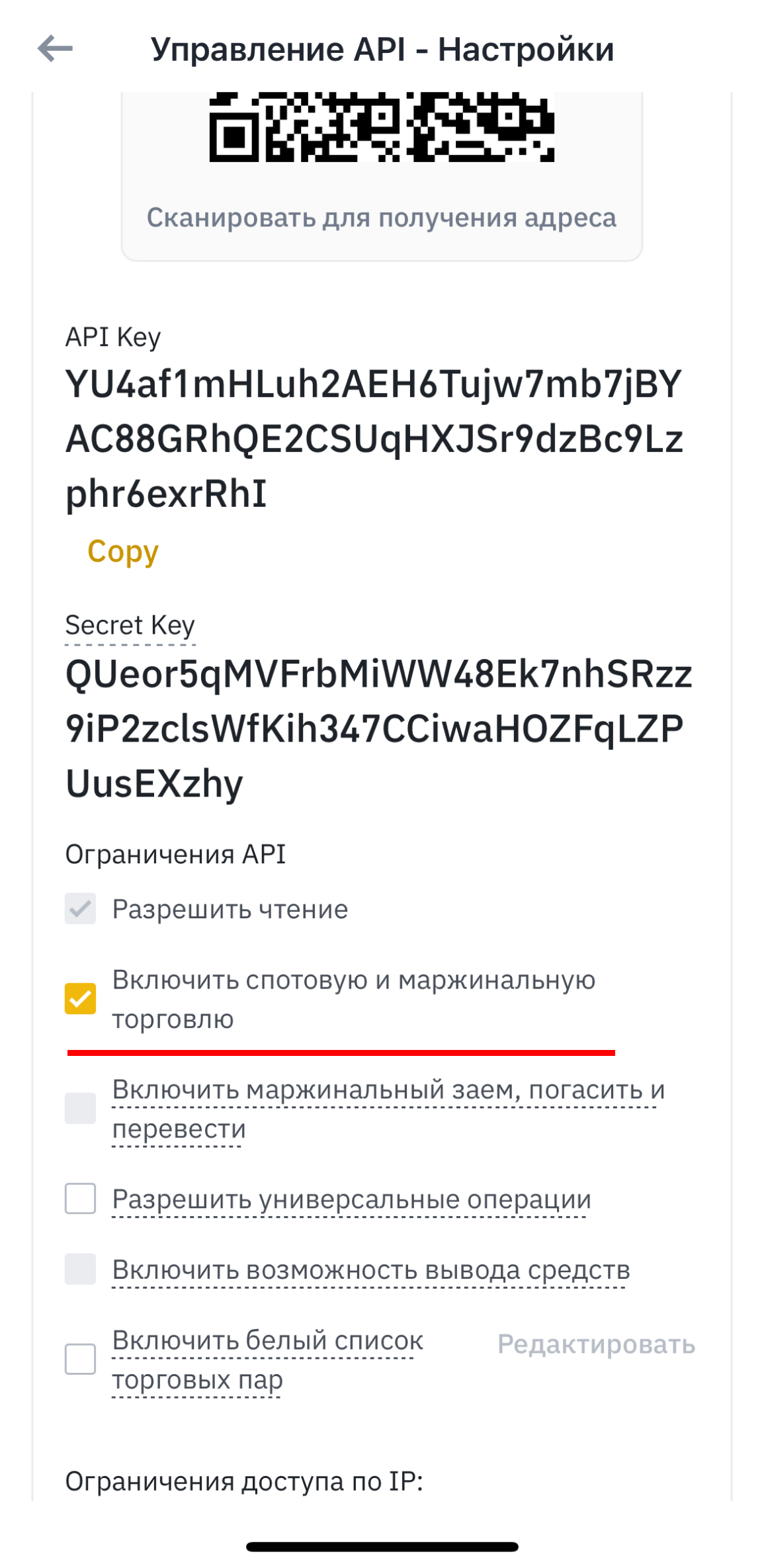764x1568 pixels.
Task: Enable 'Разрешить универсальные операции' checkbox
Action: click(x=80, y=1199)
